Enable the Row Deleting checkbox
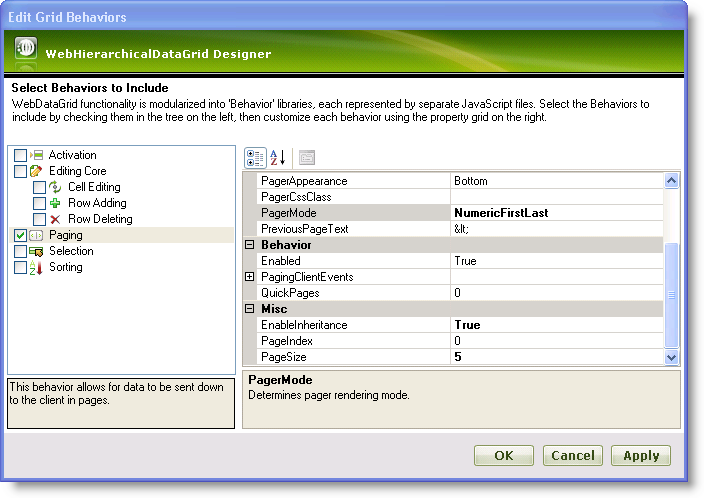Image resolution: width=704 pixels, height=498 pixels. click(40, 220)
